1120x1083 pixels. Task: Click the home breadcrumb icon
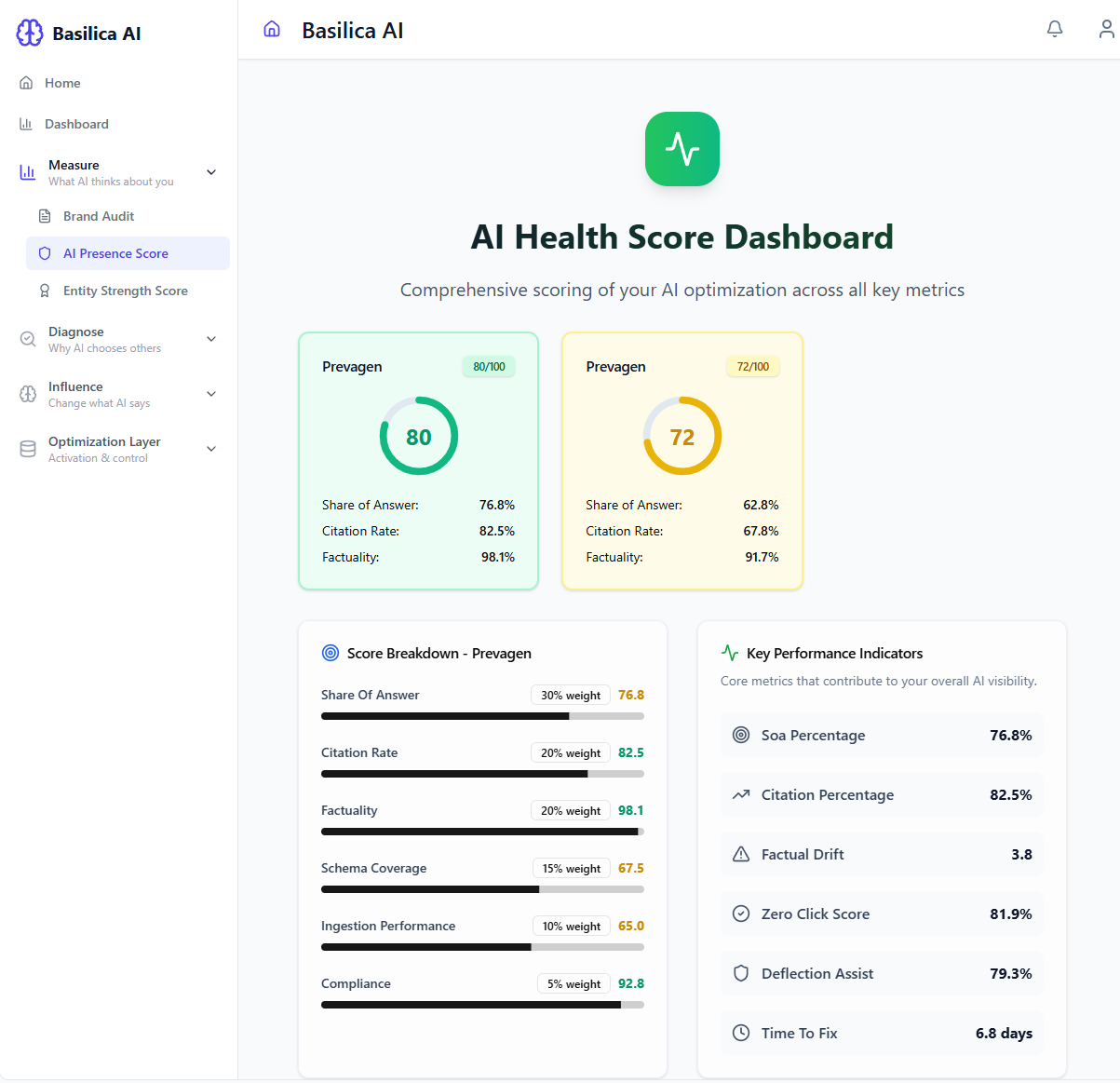[x=271, y=29]
